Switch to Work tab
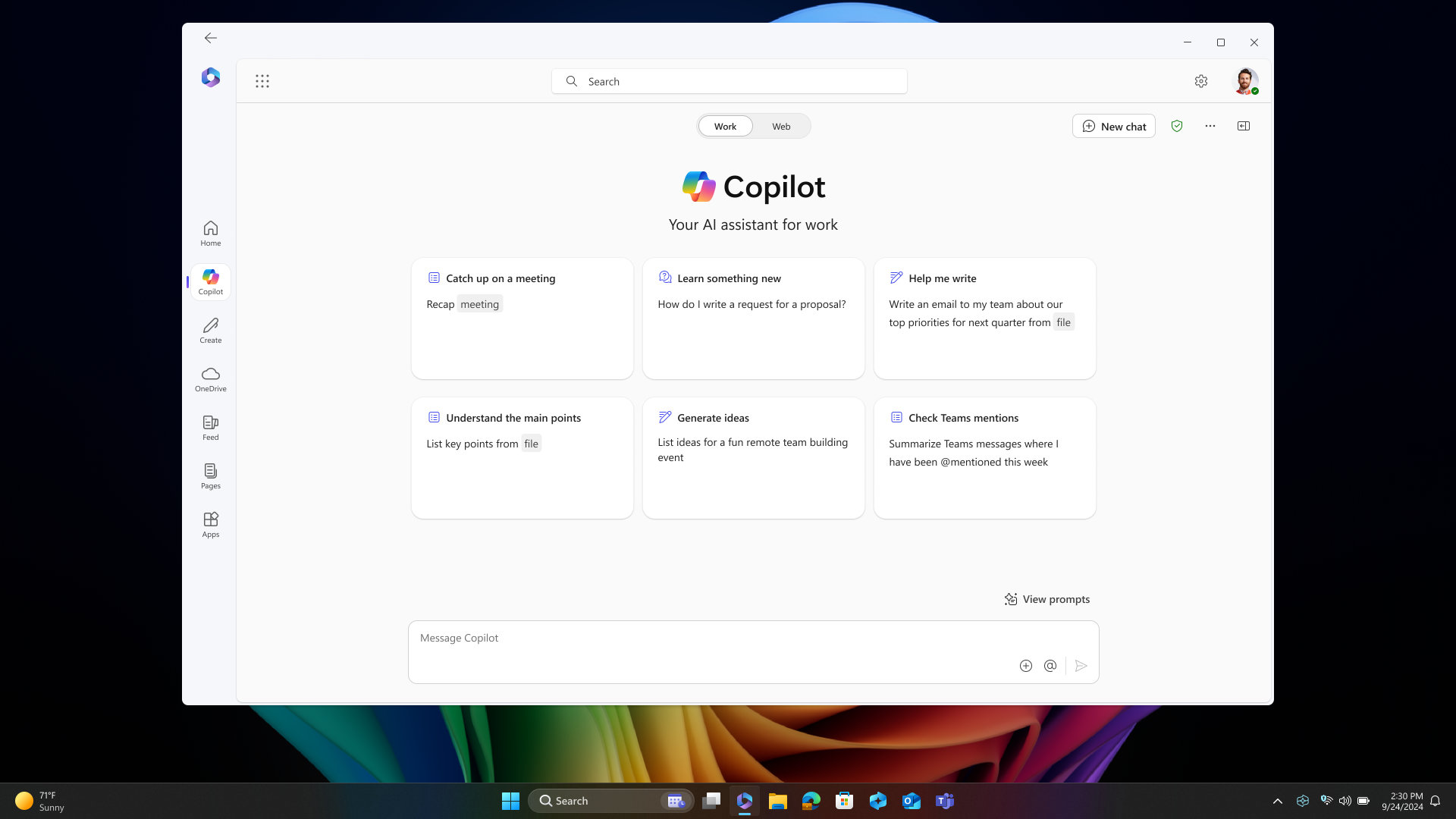The image size is (1456, 819). pyautogui.click(x=725, y=126)
